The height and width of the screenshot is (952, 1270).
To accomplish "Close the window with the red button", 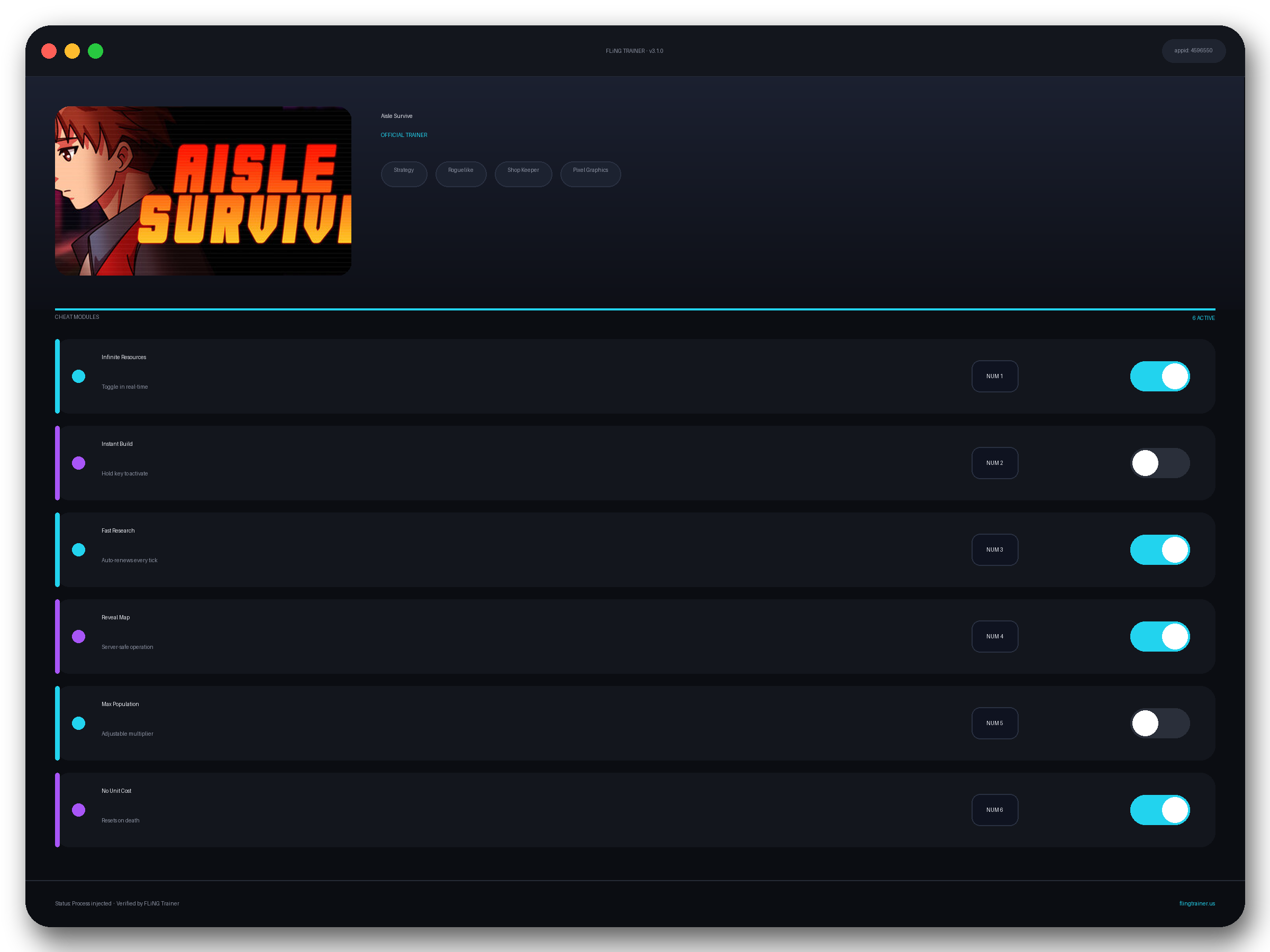I will point(49,51).
